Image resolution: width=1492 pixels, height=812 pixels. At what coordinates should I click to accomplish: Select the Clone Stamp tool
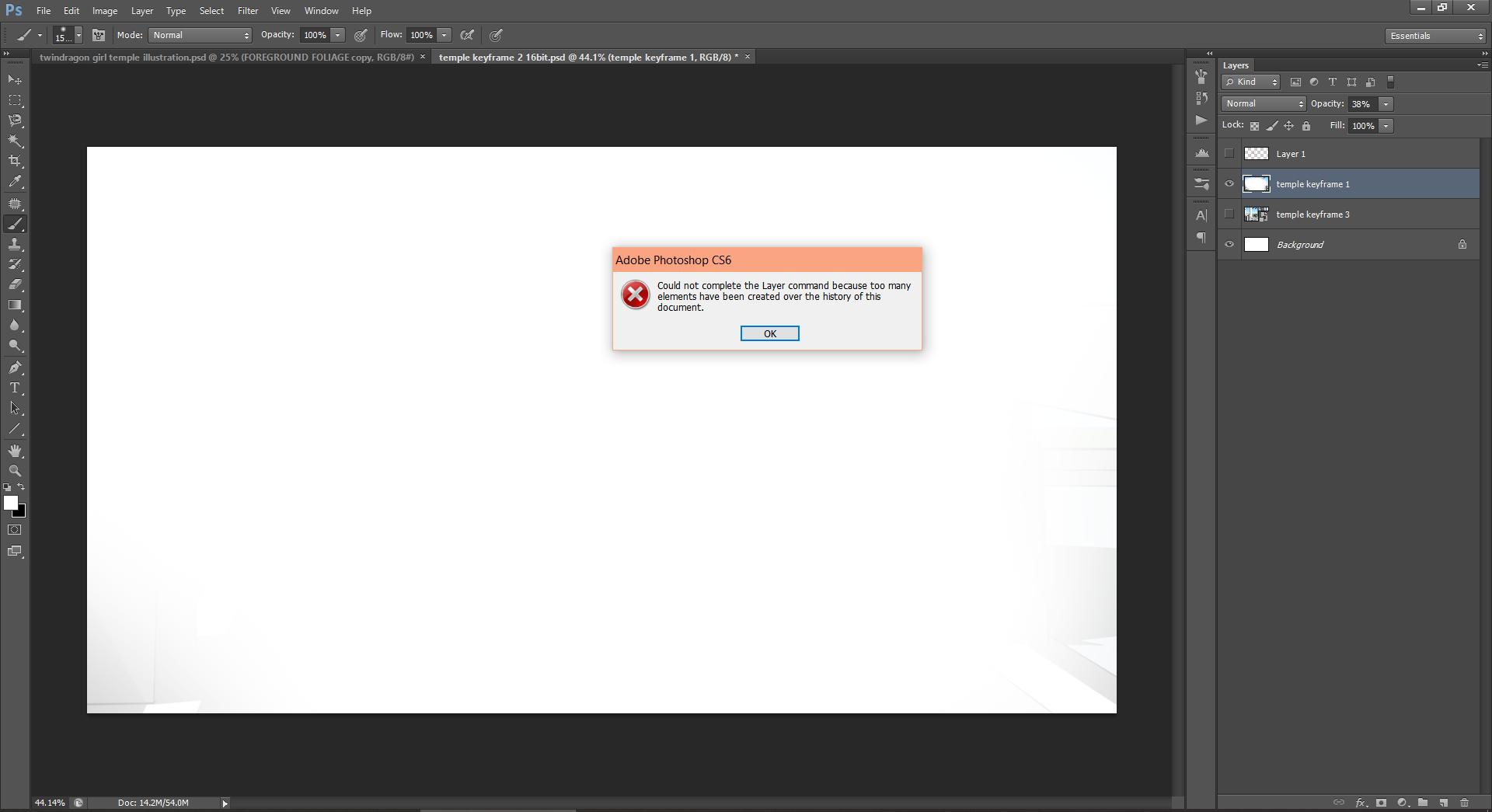(15, 244)
